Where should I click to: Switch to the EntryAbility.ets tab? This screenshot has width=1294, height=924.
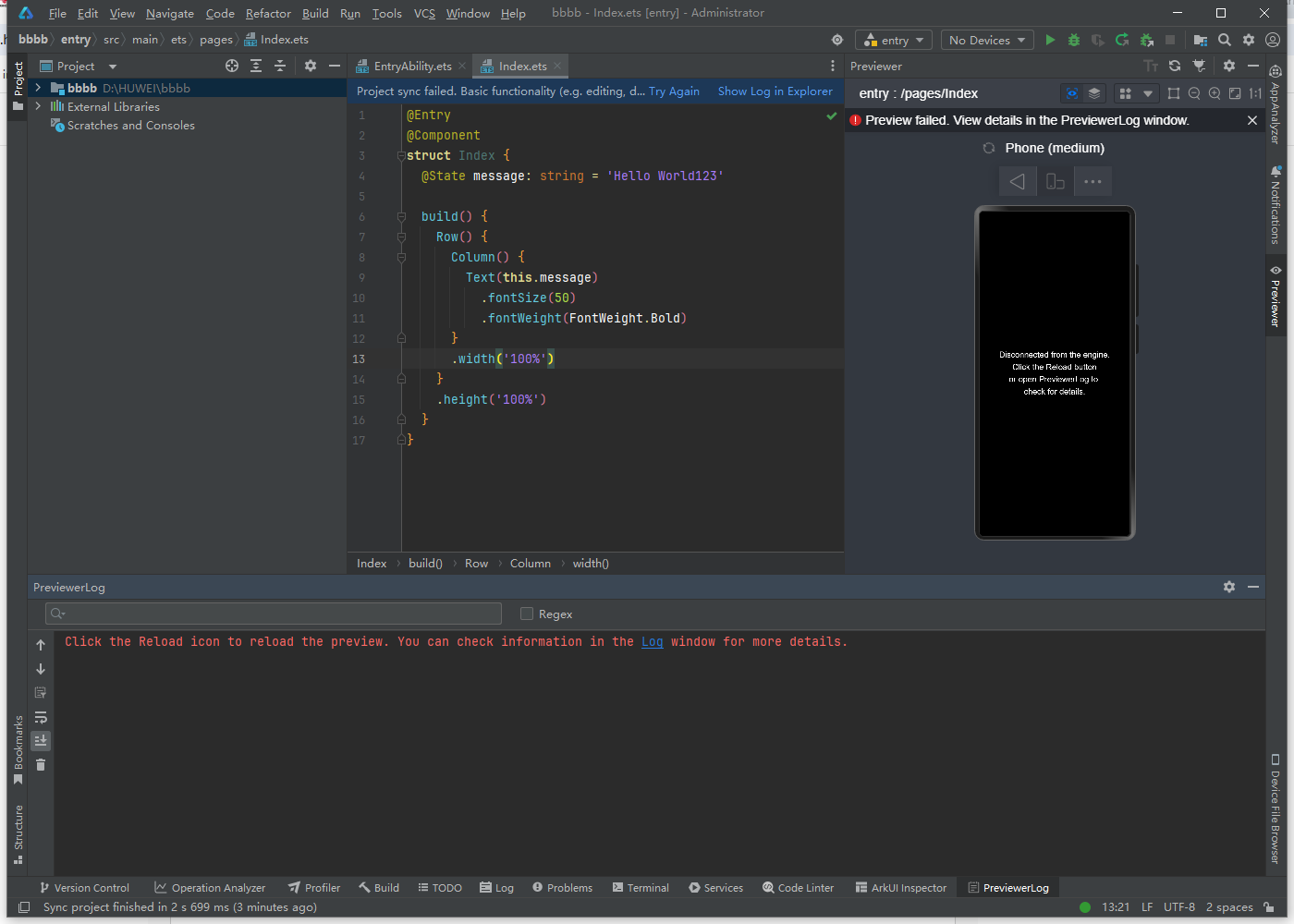pyautogui.click(x=412, y=66)
